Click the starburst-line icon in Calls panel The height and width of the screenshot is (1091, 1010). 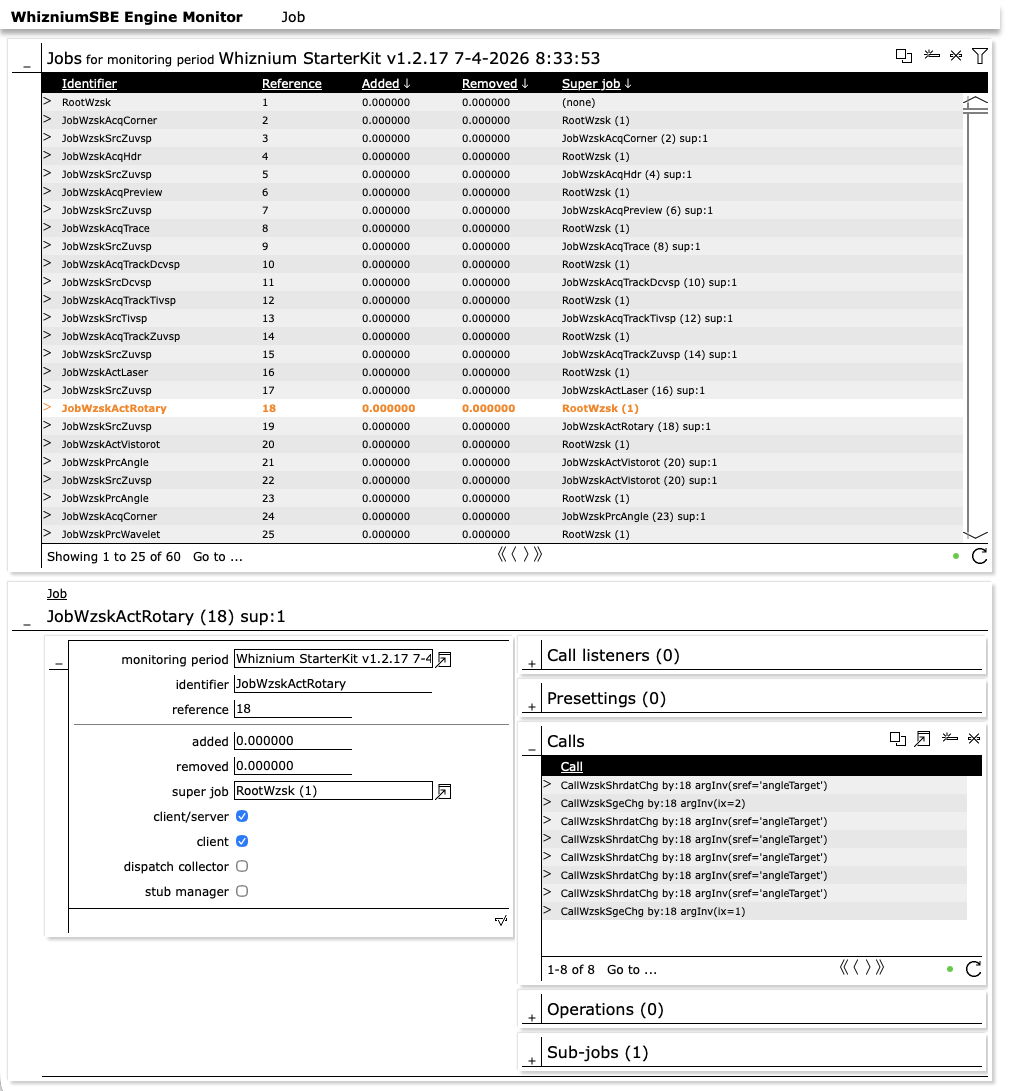point(949,738)
